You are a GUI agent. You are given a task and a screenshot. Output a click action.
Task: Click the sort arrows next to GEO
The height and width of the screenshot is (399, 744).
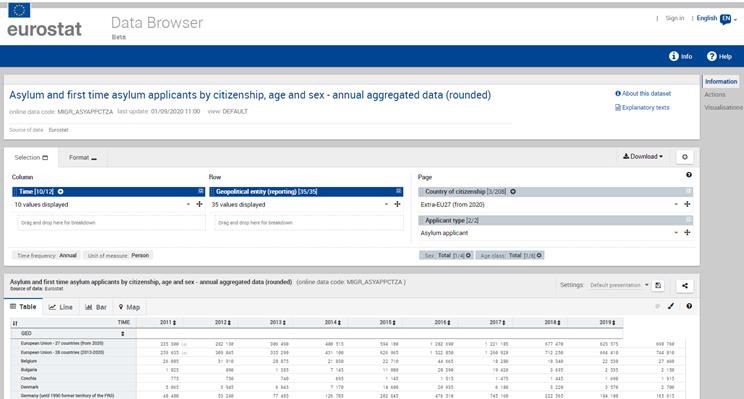coord(123,334)
